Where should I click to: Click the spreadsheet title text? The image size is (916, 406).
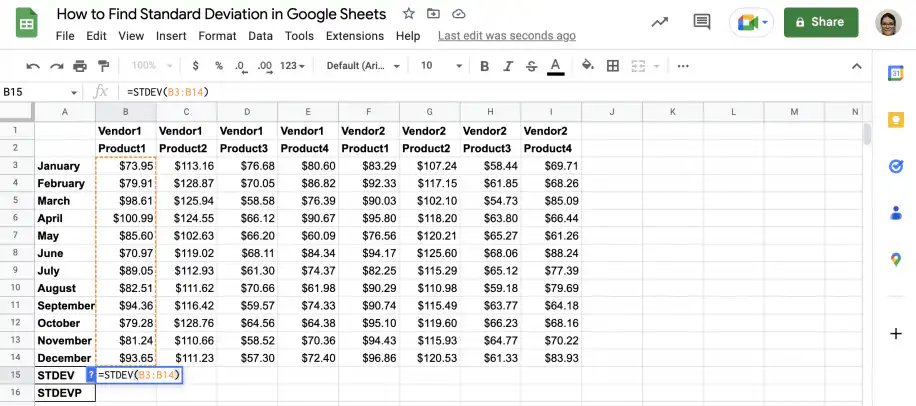[x=221, y=14]
